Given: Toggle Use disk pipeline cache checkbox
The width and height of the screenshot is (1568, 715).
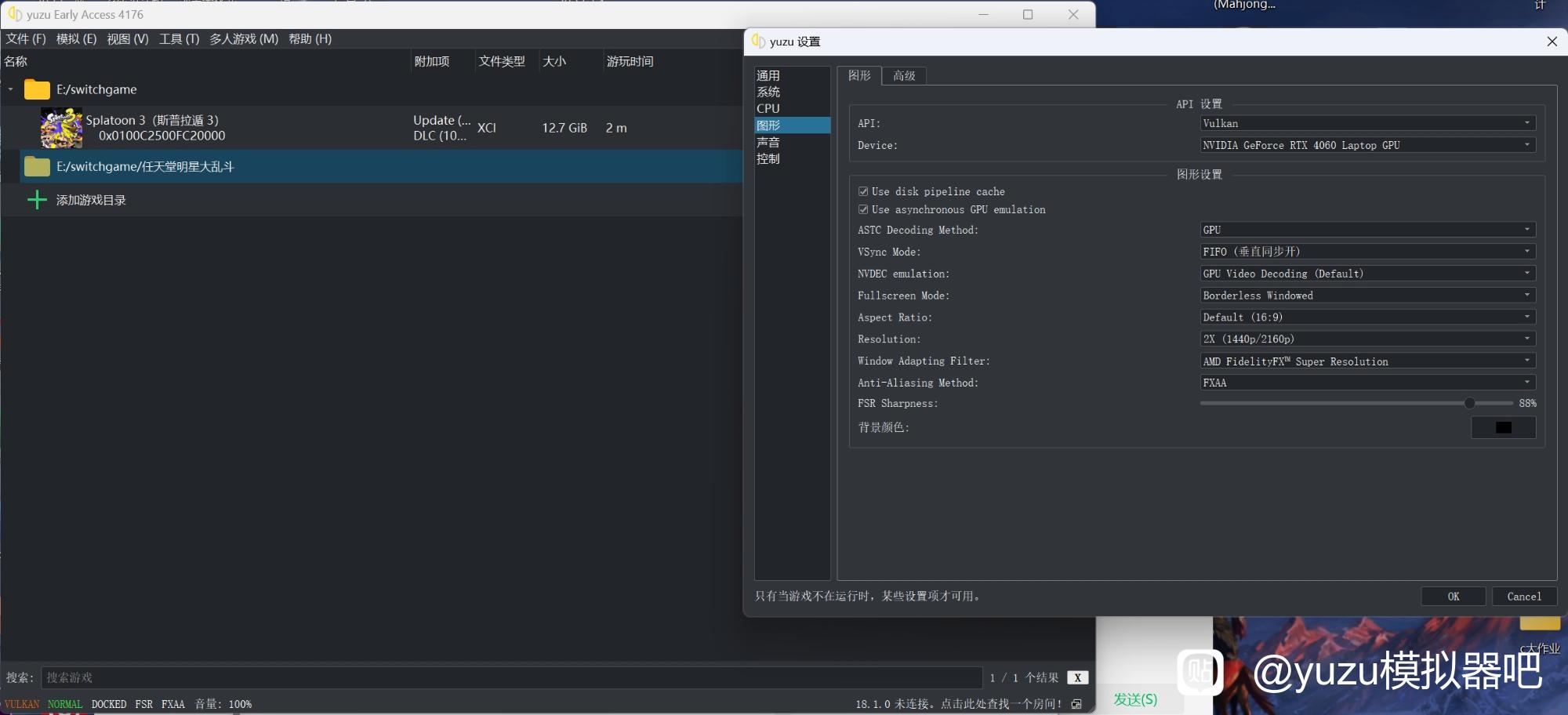Looking at the screenshot, I should 863,191.
